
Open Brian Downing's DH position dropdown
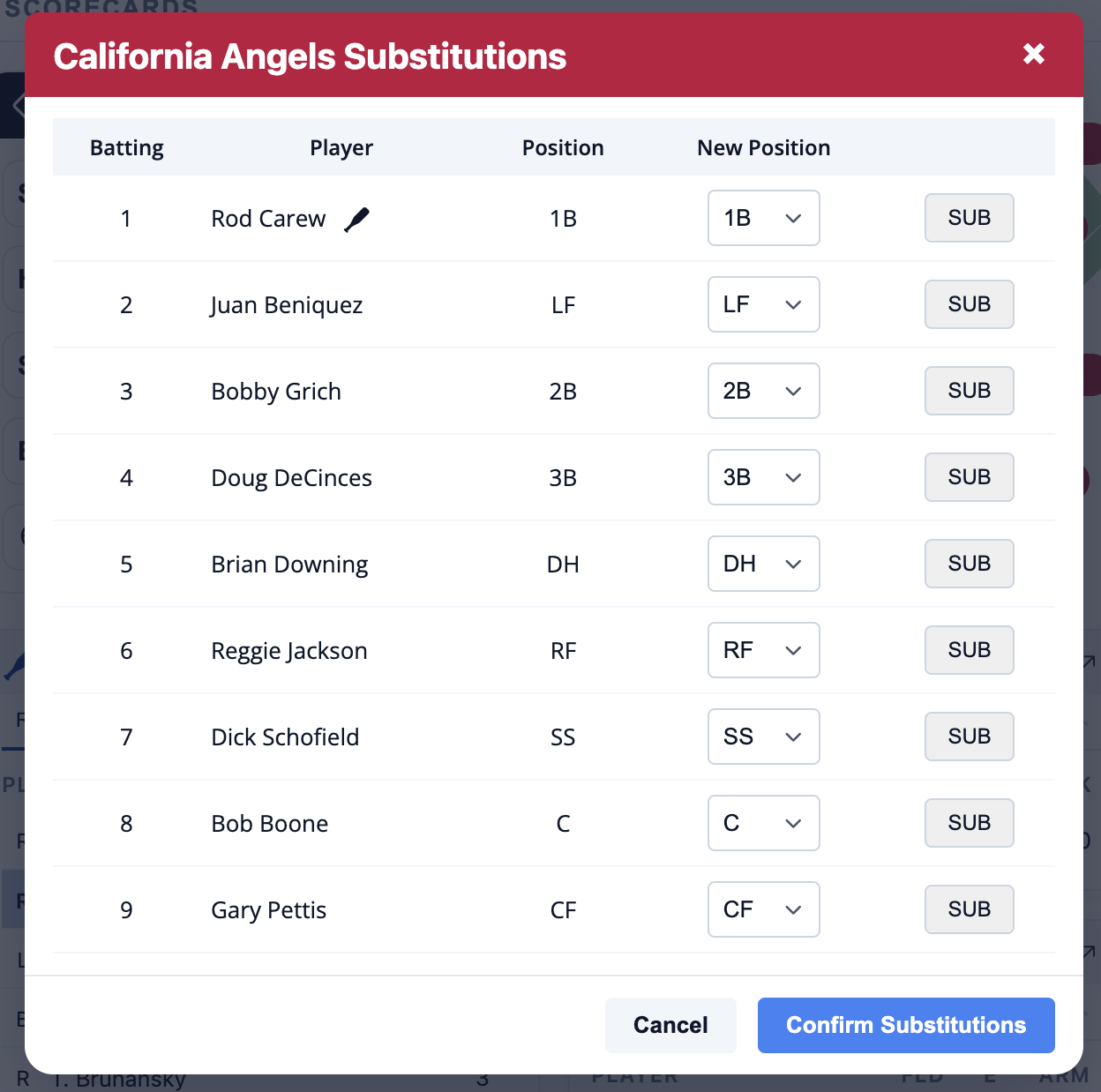[763, 564]
